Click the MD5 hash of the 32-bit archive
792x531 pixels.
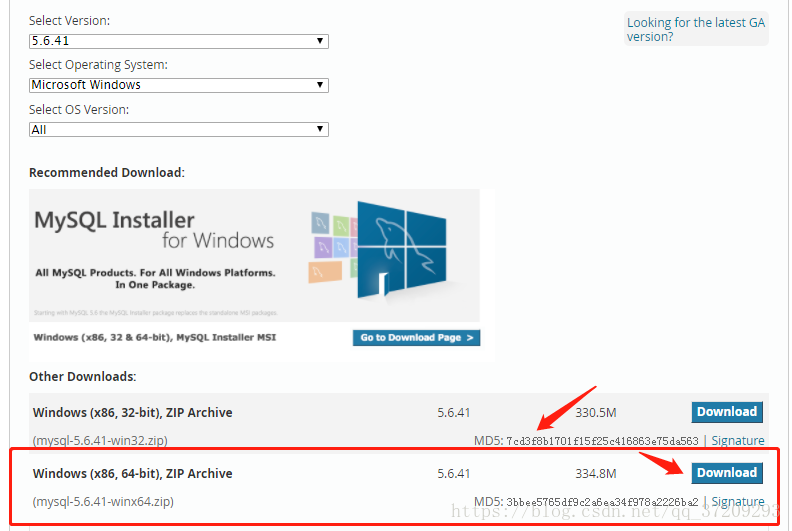(602, 441)
